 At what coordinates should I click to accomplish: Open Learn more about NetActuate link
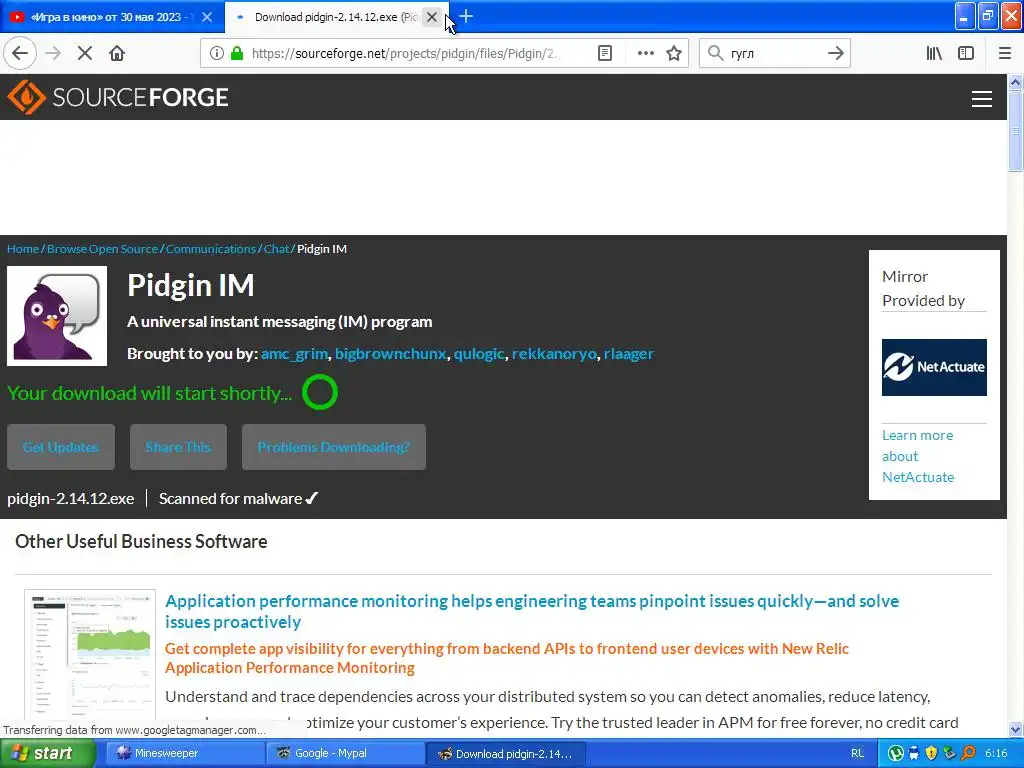tap(918, 456)
